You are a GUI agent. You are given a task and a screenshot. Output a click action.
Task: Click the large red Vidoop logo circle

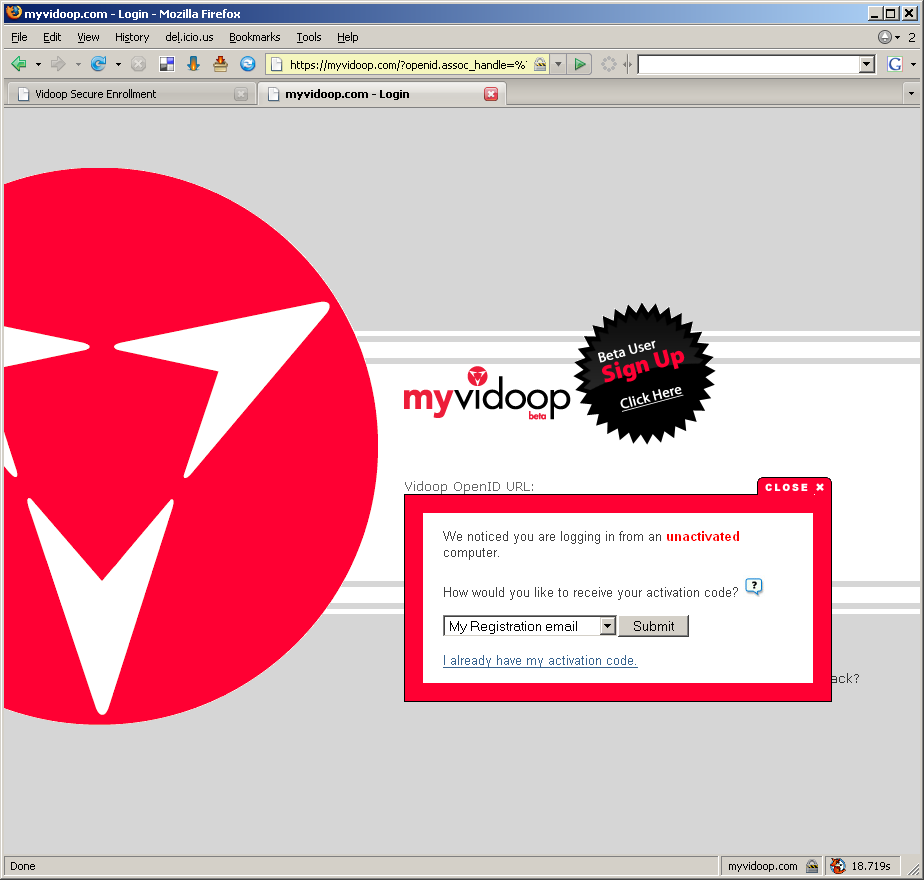tap(189, 446)
